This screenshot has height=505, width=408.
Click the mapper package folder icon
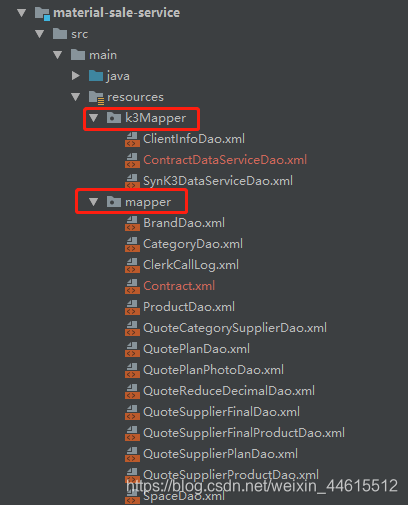tap(114, 202)
